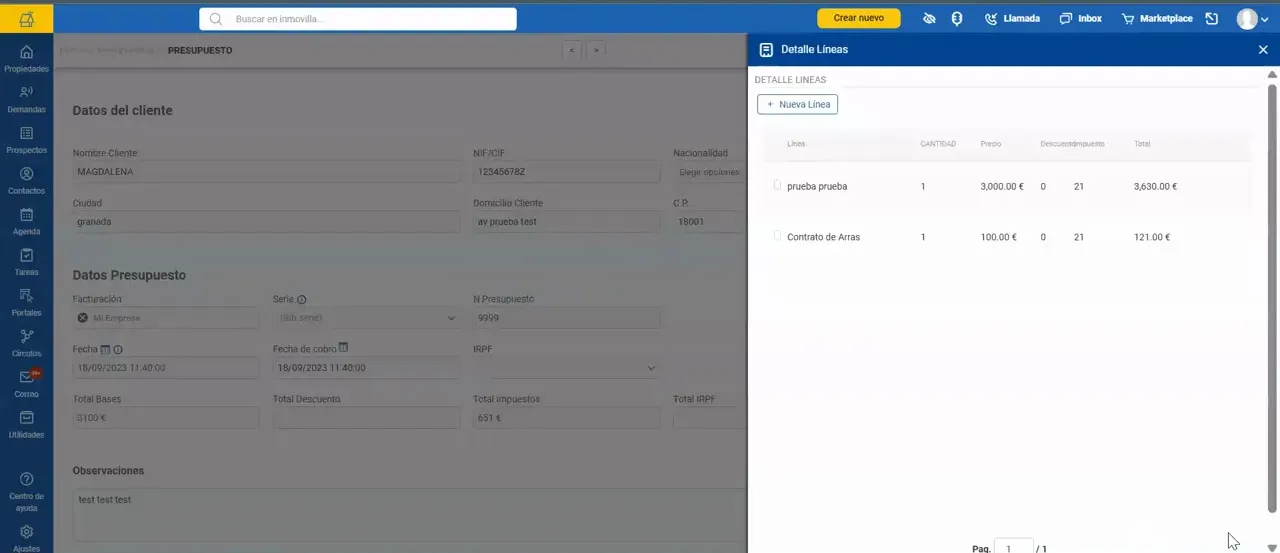Image resolution: width=1280 pixels, height=553 pixels.
Task: Open Tareas in the sidebar
Action: click(x=26, y=262)
